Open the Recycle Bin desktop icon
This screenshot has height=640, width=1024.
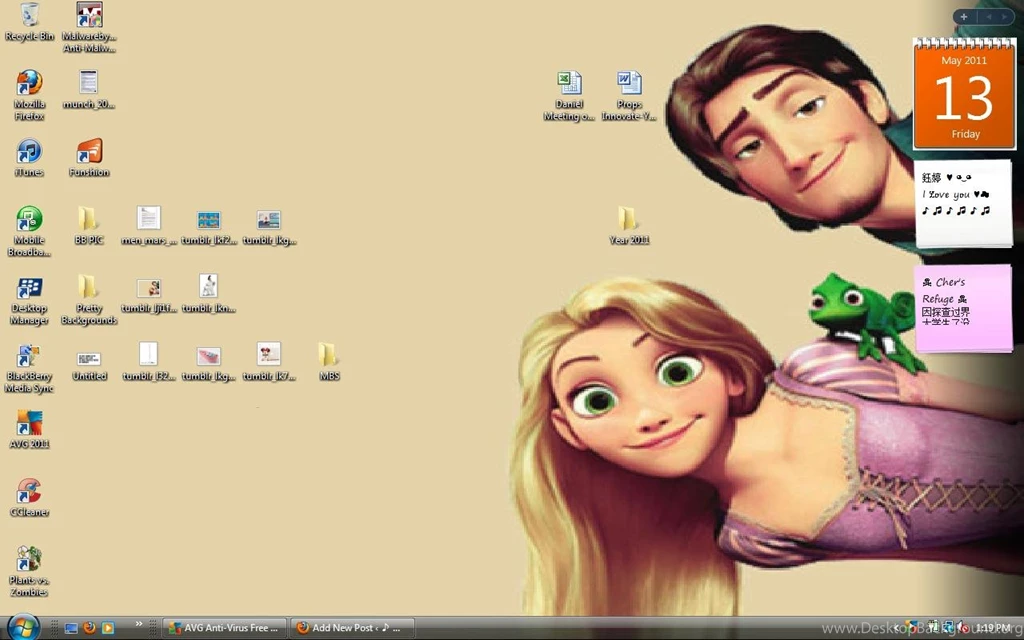29,22
